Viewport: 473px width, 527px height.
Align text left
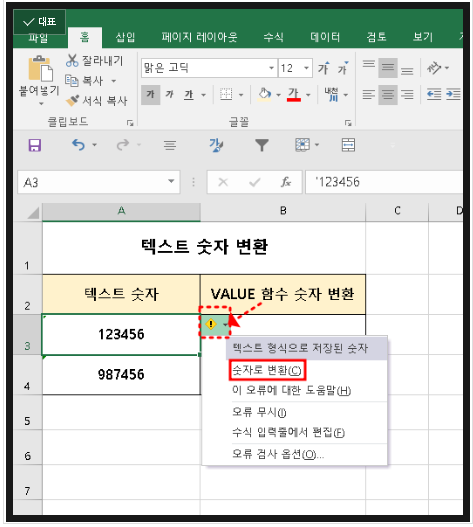point(369,95)
